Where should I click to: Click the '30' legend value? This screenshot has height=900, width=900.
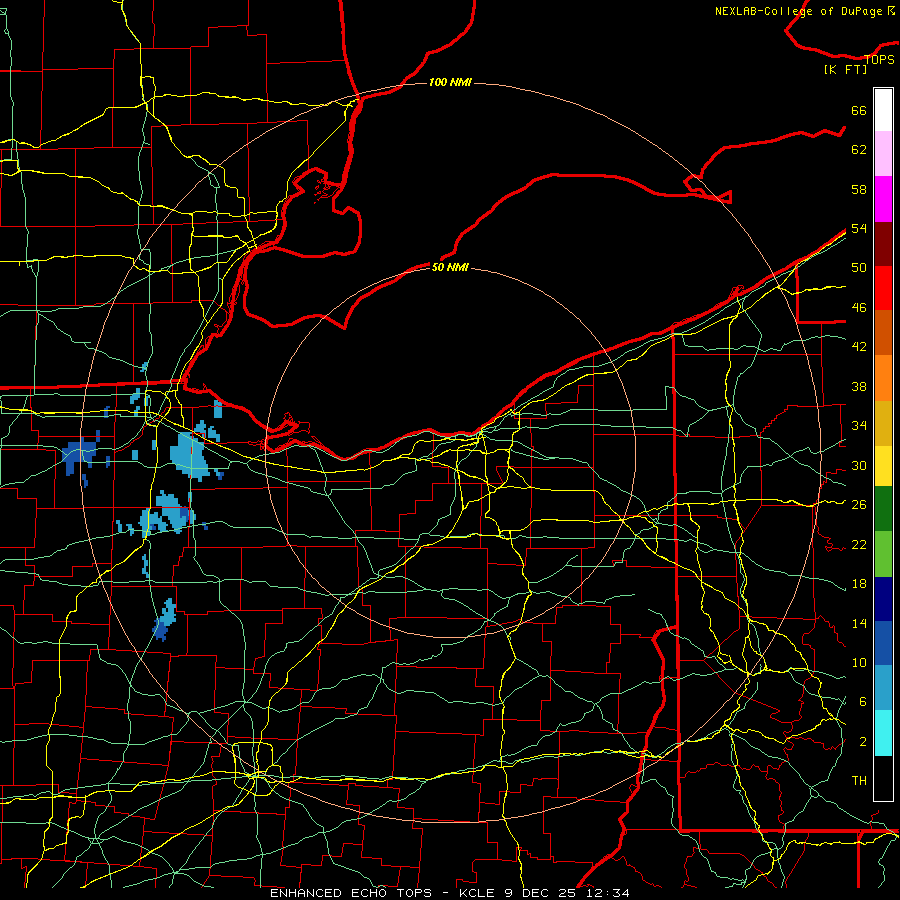click(x=859, y=465)
